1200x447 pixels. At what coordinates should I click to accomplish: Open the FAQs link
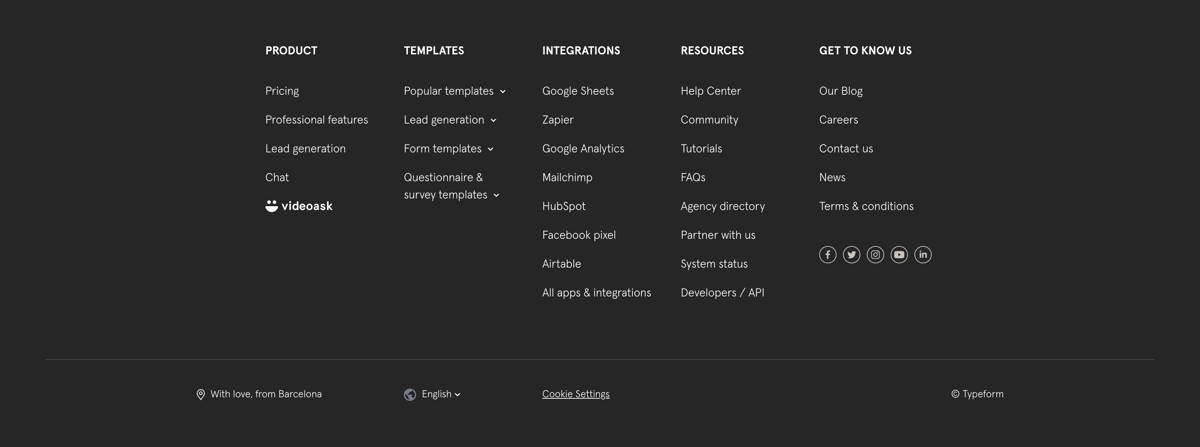coord(693,178)
